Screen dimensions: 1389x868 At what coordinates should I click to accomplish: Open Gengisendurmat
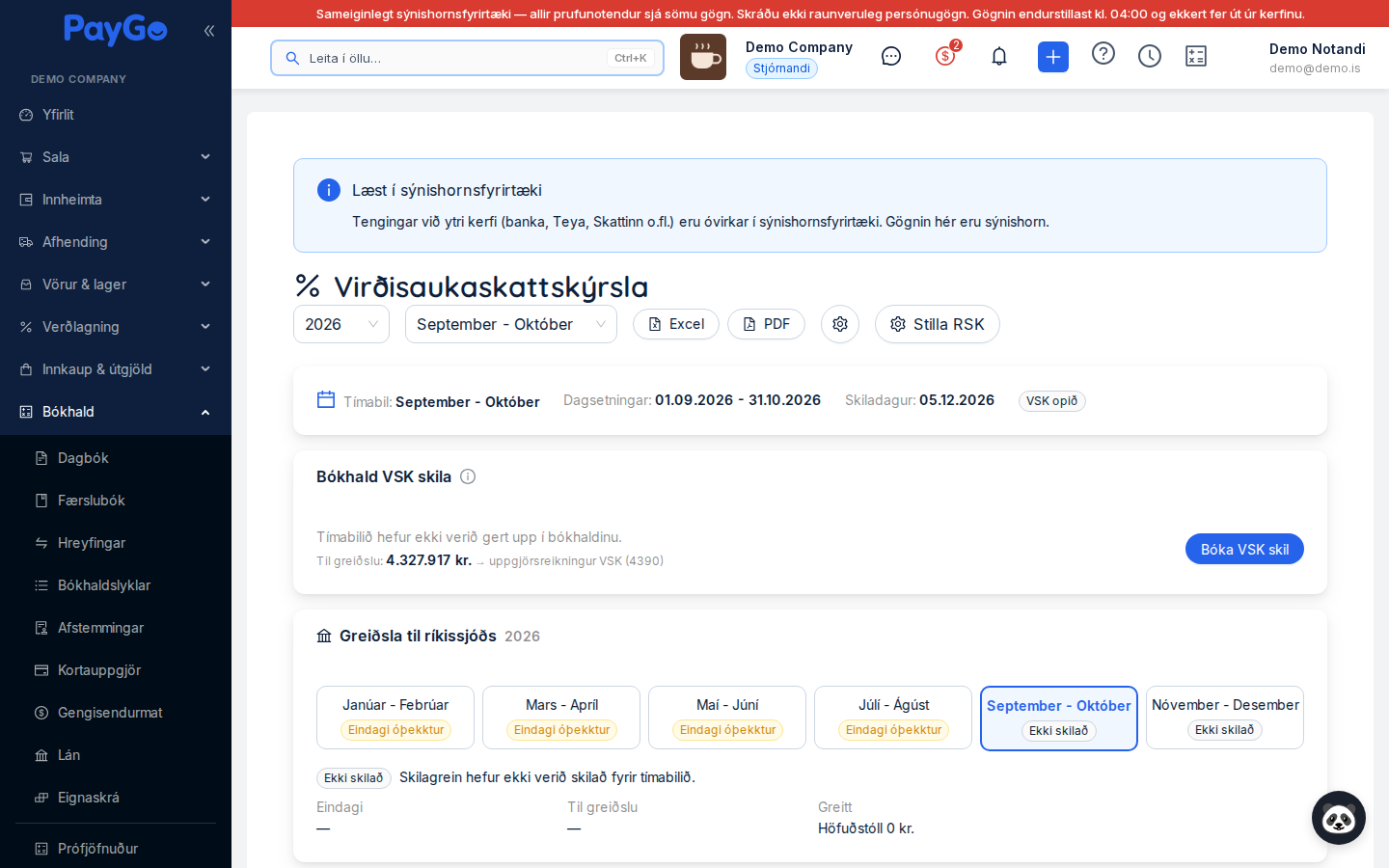[116, 713]
